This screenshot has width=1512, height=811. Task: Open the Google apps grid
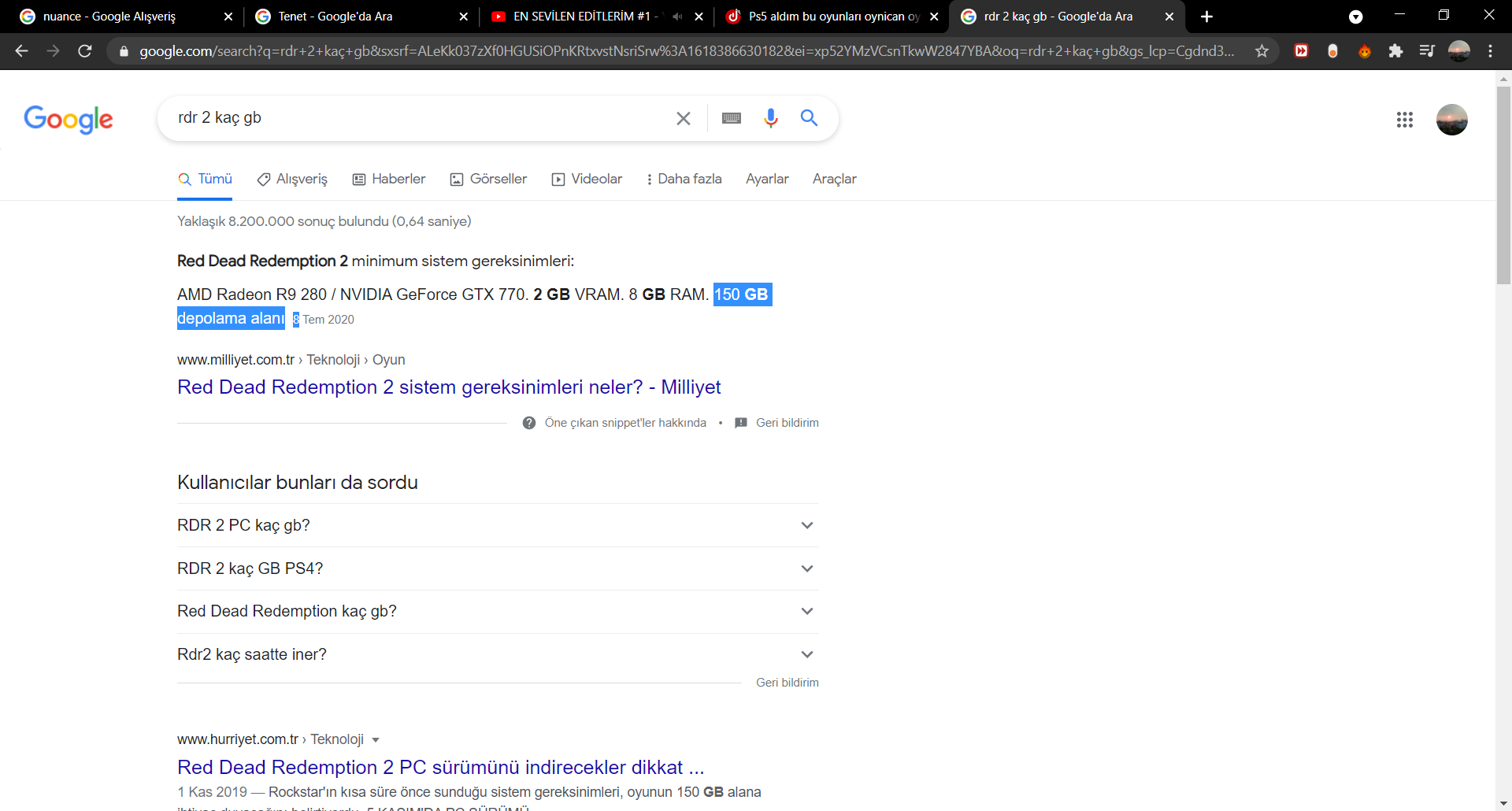point(1405,120)
